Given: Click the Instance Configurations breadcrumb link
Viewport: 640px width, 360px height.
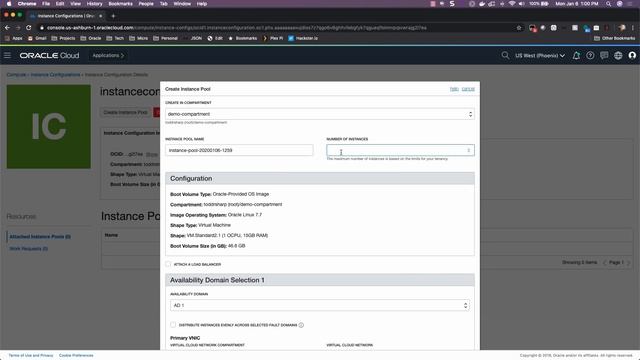Looking at the screenshot, I should pos(56,75).
